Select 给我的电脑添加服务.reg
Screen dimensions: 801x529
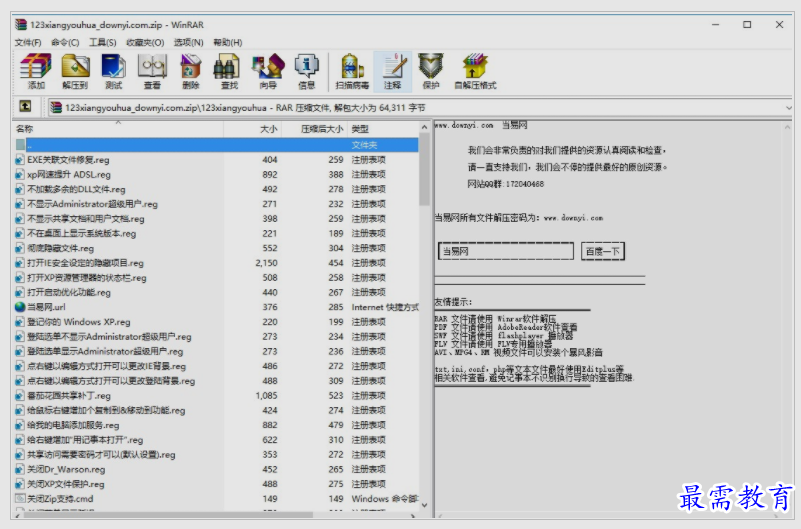(73, 425)
